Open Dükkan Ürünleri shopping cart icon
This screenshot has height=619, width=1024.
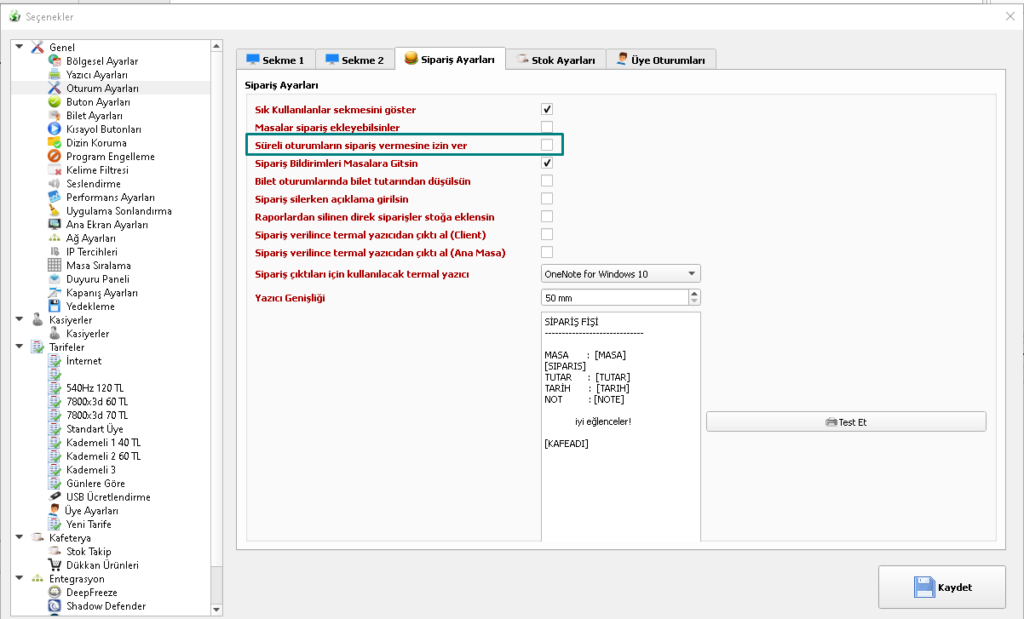(55, 565)
